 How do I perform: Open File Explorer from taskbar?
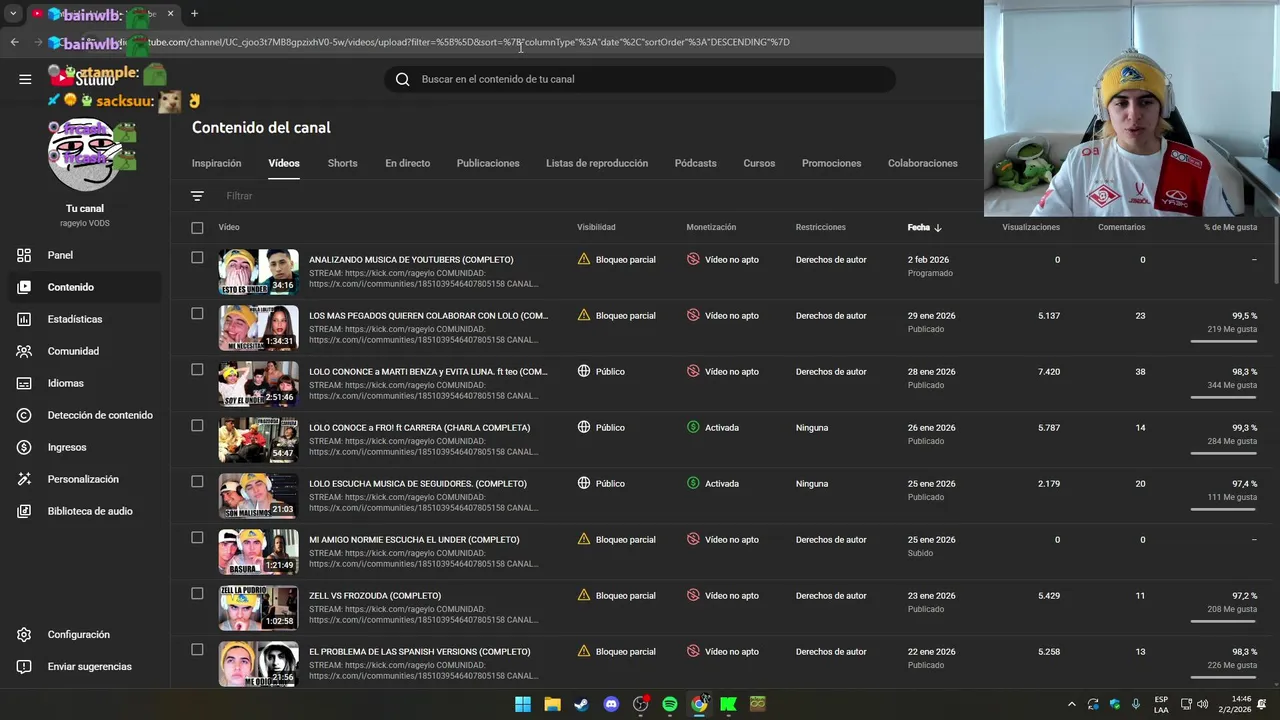(x=552, y=704)
